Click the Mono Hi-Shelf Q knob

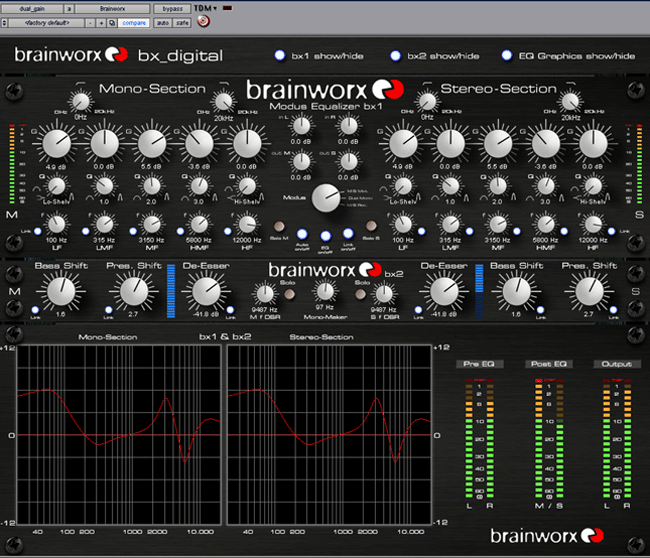coord(247,186)
